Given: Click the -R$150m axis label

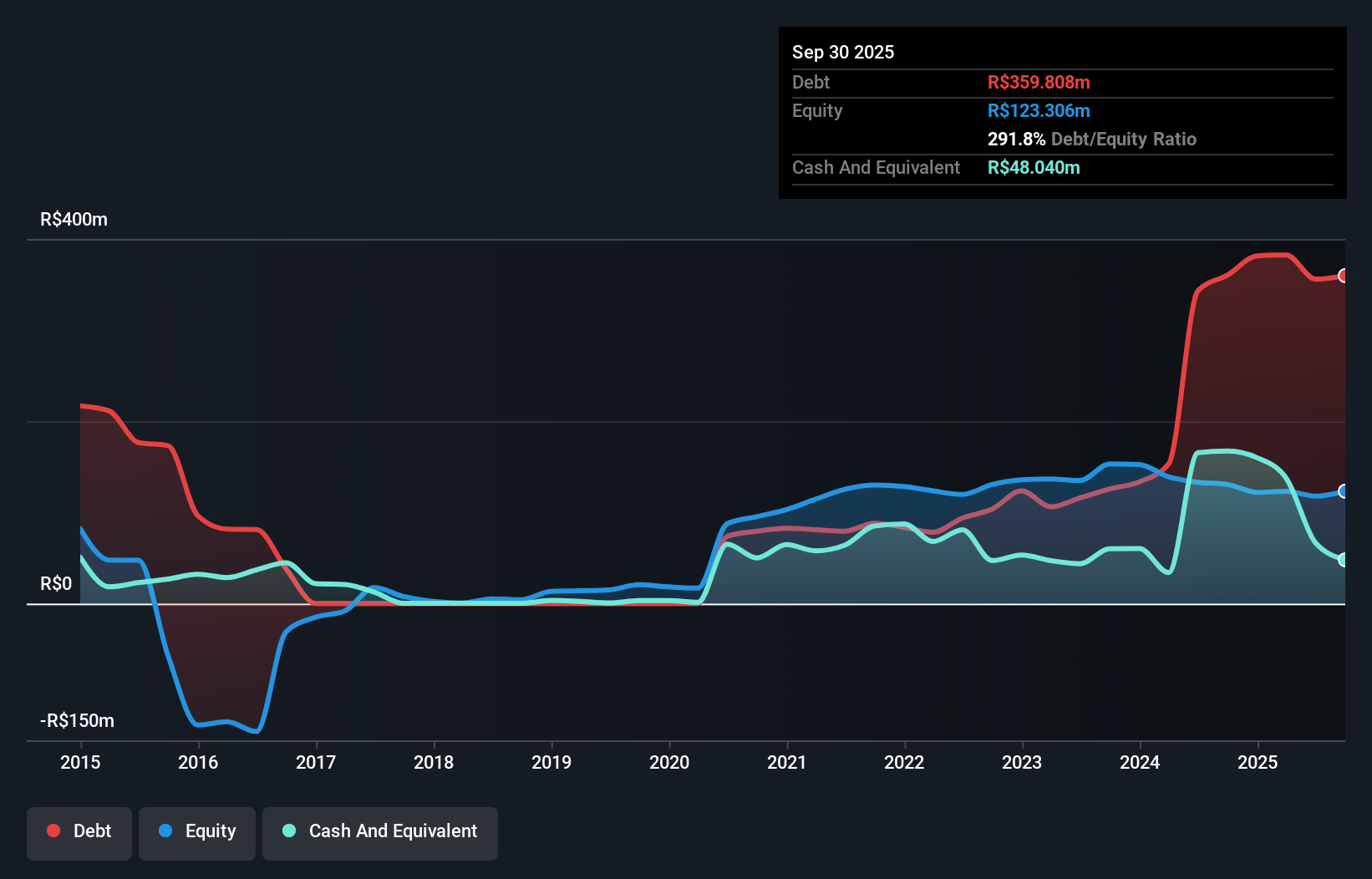Looking at the screenshot, I should pyautogui.click(x=76, y=719).
